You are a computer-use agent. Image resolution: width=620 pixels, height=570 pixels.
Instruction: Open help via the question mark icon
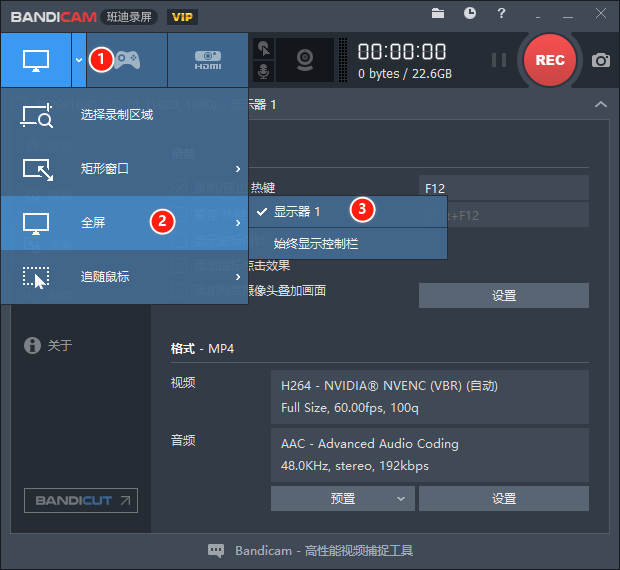point(501,13)
